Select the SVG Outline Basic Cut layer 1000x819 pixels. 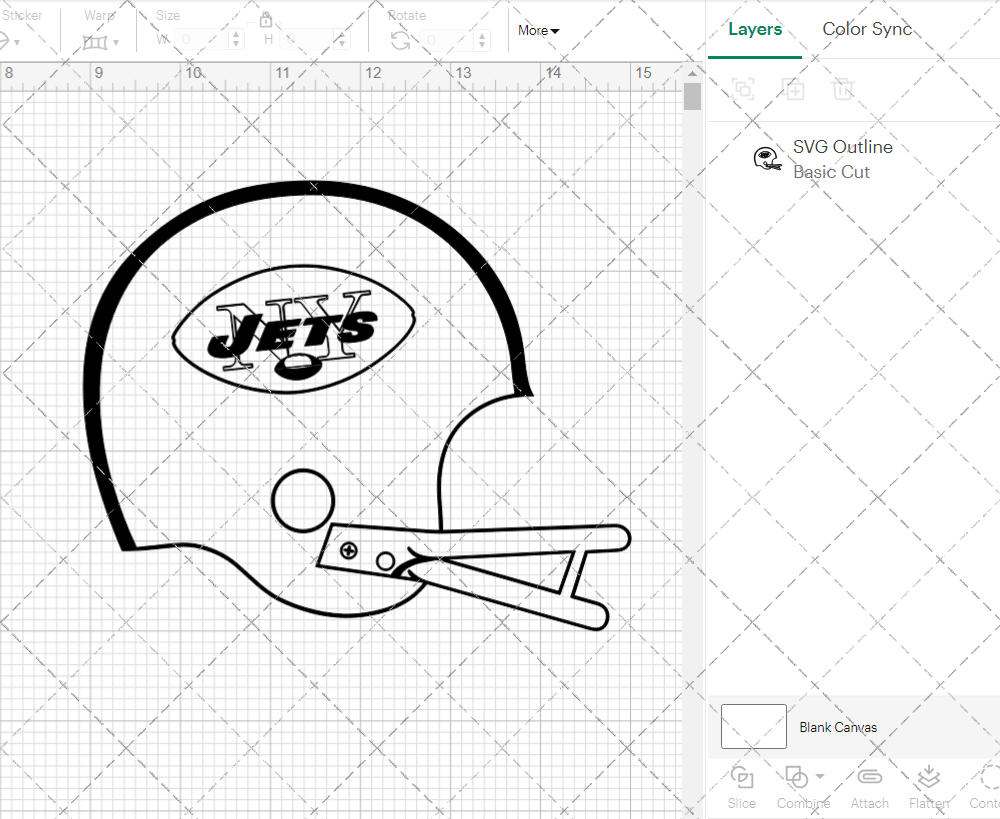pyautogui.click(x=843, y=159)
